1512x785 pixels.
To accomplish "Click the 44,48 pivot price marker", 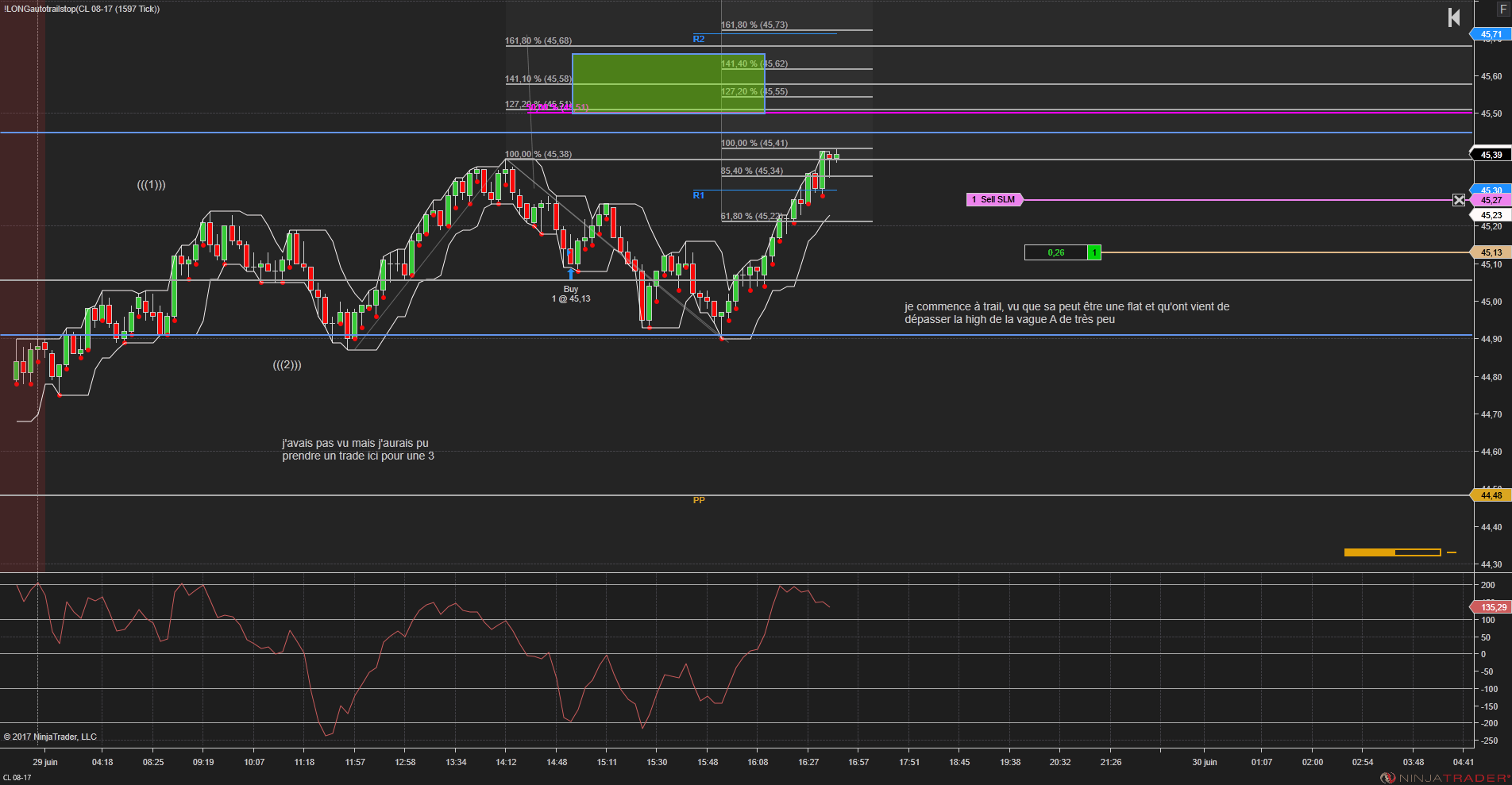I will pos(1491,495).
